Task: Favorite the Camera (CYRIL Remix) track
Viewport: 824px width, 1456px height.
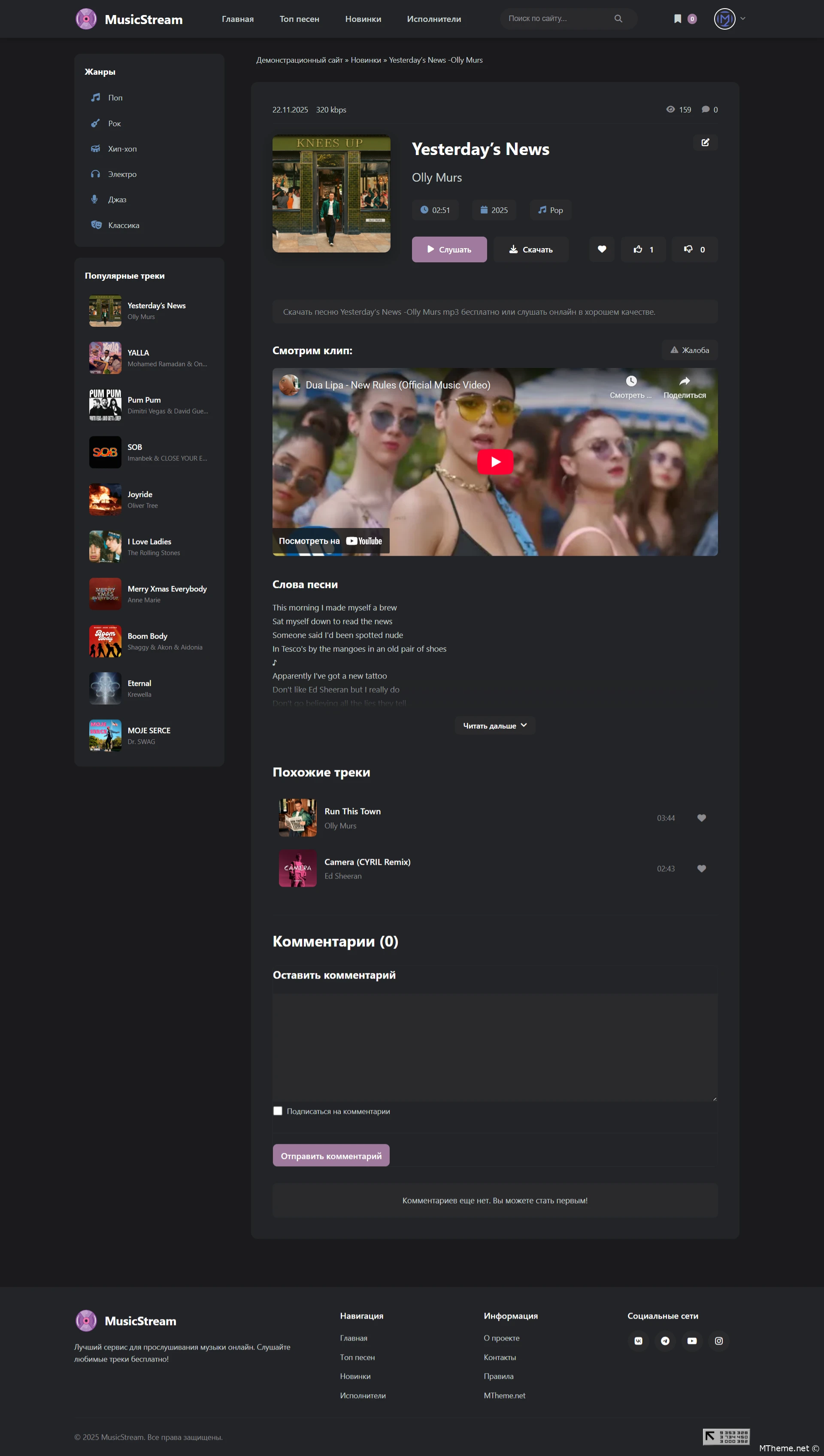Action: pyautogui.click(x=701, y=868)
